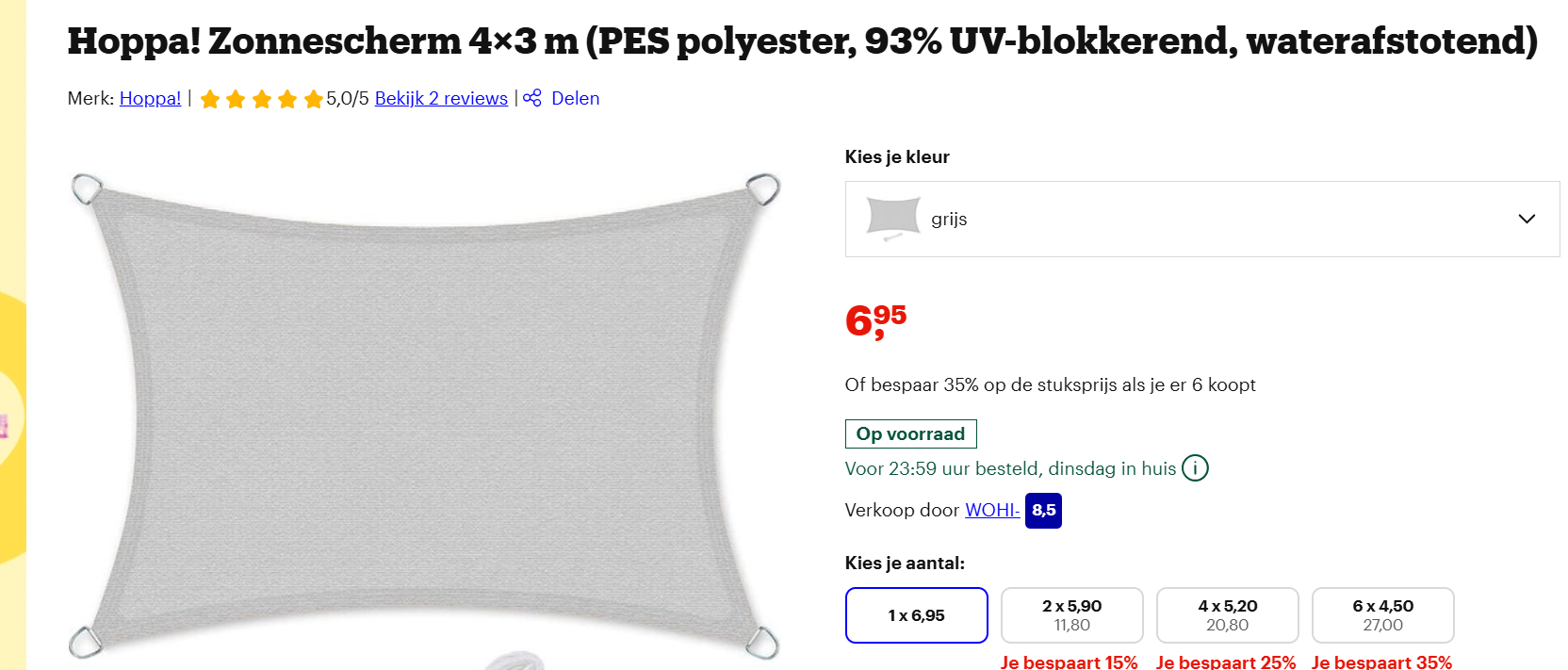Select quantity option 4 x 5,20
This screenshot has width=1568, height=670.
click(1227, 614)
